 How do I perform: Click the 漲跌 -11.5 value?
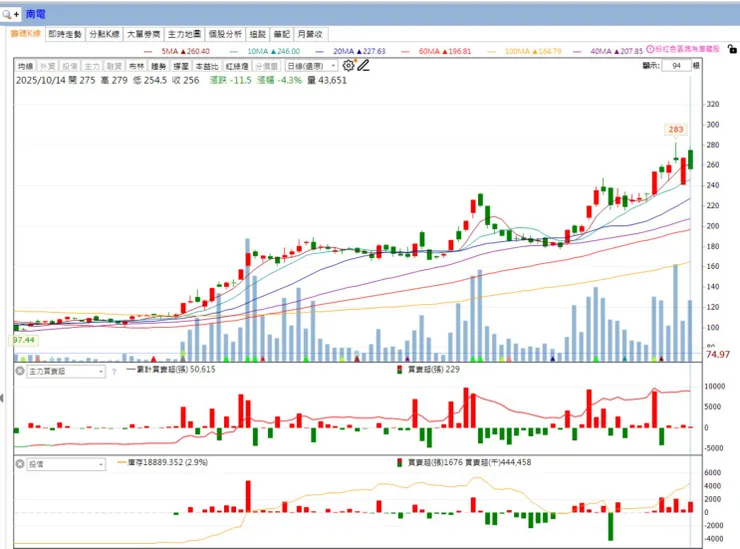tap(231, 80)
